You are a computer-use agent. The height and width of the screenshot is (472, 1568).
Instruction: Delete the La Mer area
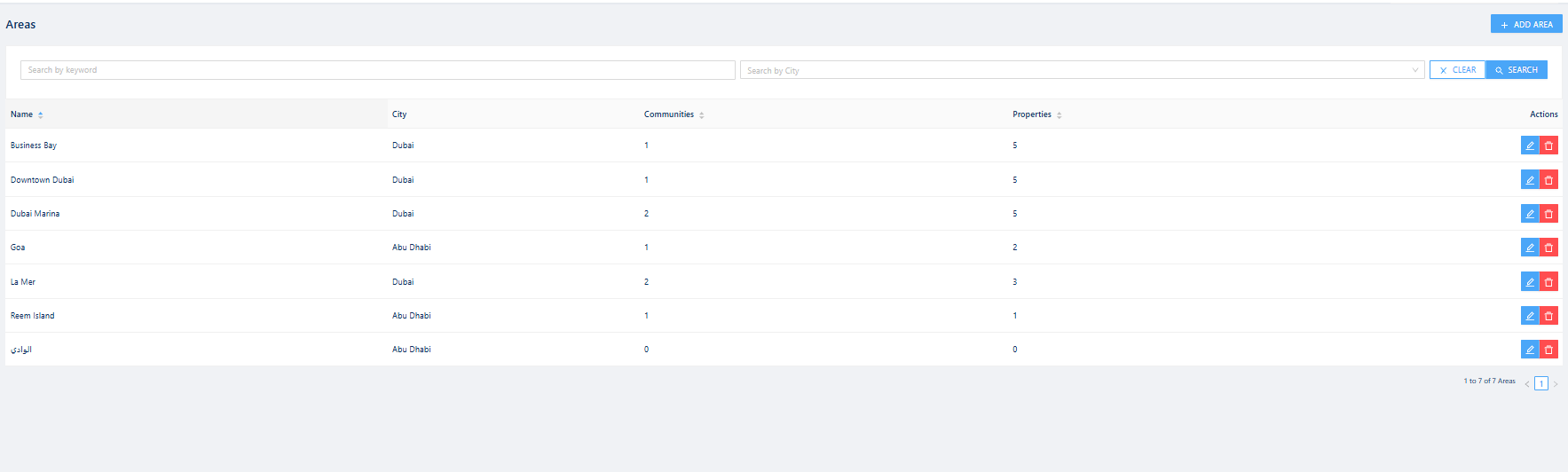(x=1548, y=282)
